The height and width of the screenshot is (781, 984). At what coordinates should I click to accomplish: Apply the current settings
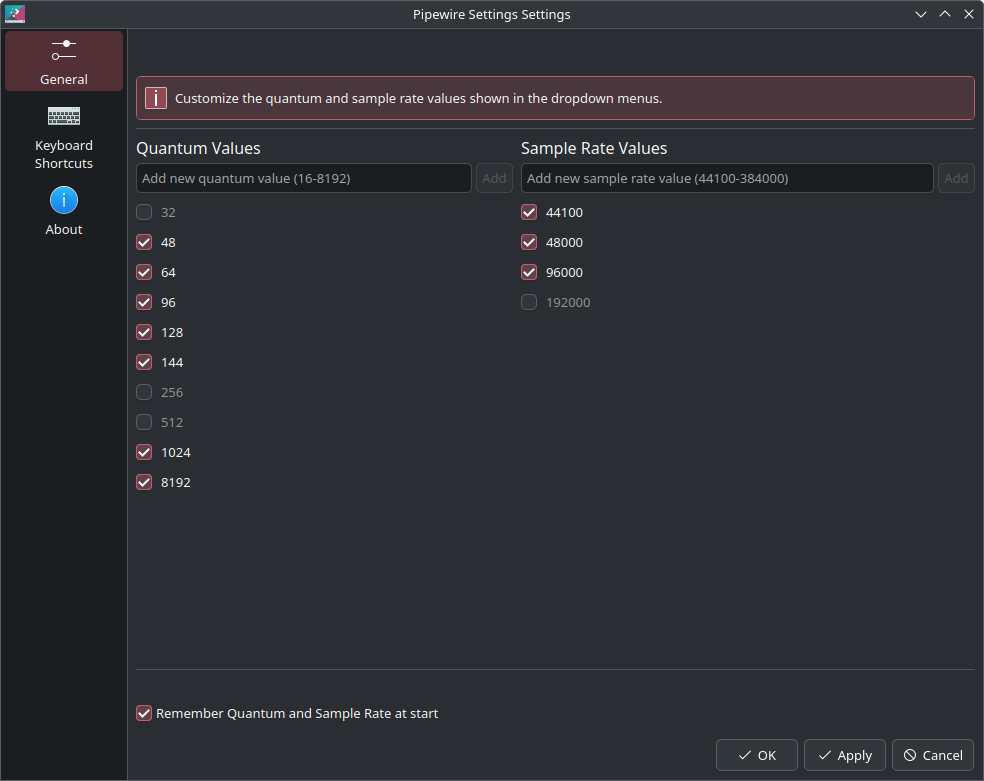(x=845, y=755)
